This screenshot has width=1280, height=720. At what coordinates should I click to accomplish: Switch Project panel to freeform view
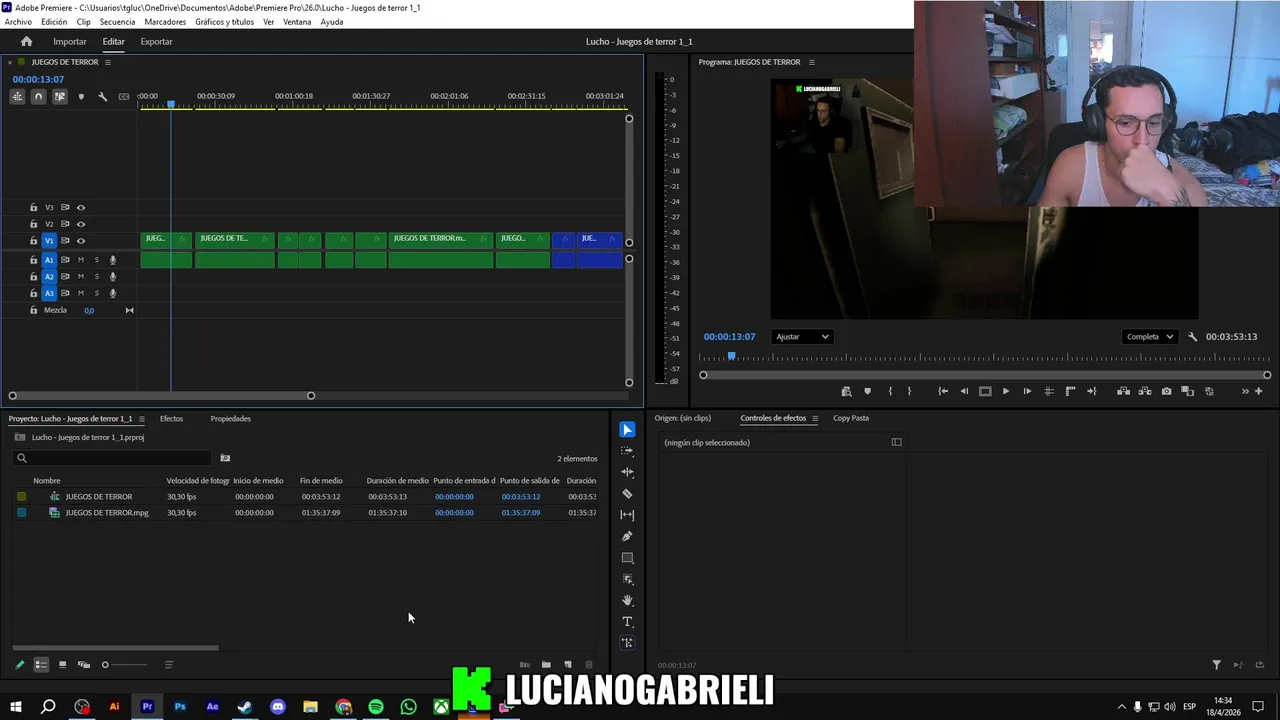coord(84,665)
